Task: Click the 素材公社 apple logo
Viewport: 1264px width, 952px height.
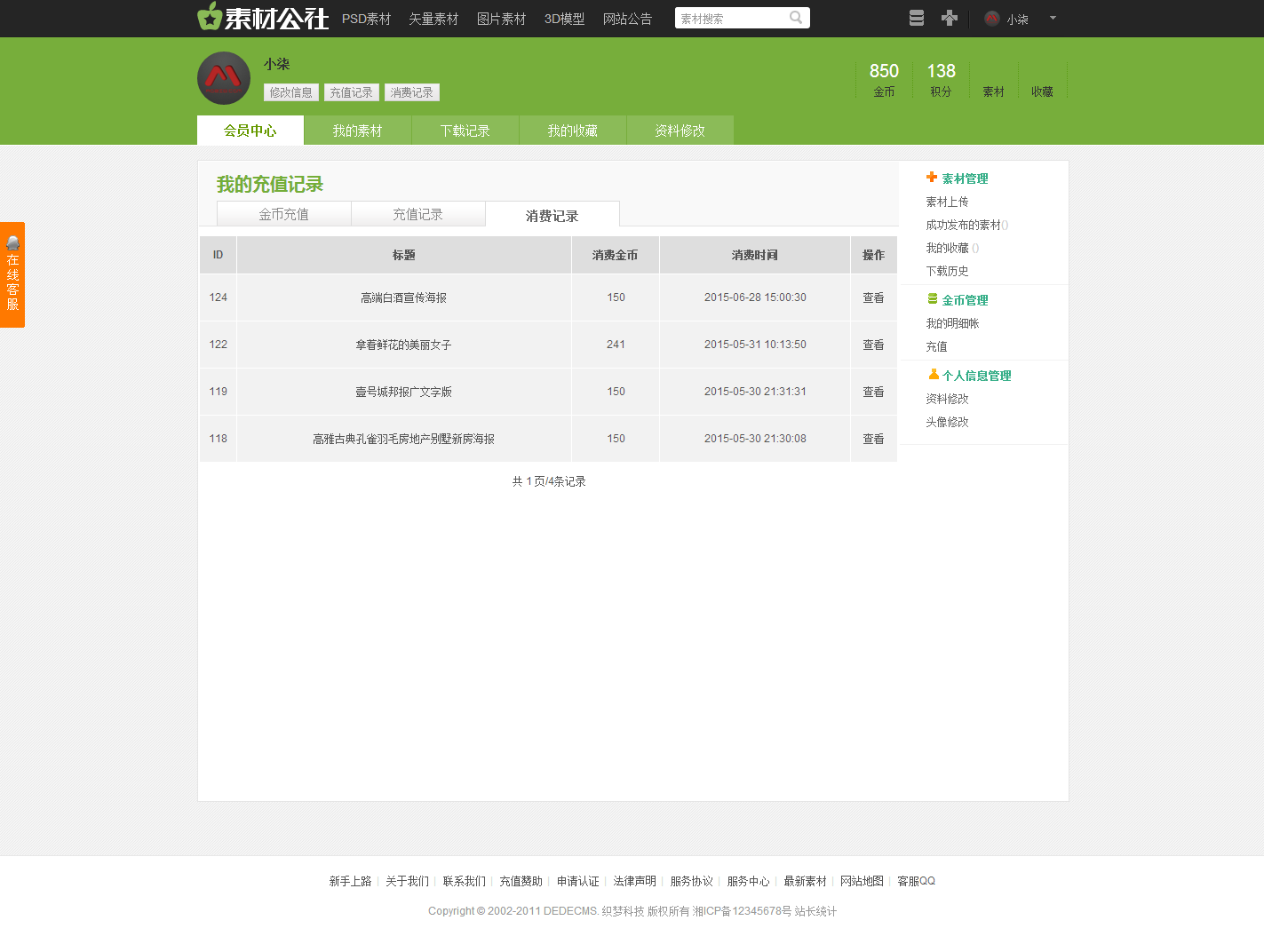Action: tap(210, 17)
